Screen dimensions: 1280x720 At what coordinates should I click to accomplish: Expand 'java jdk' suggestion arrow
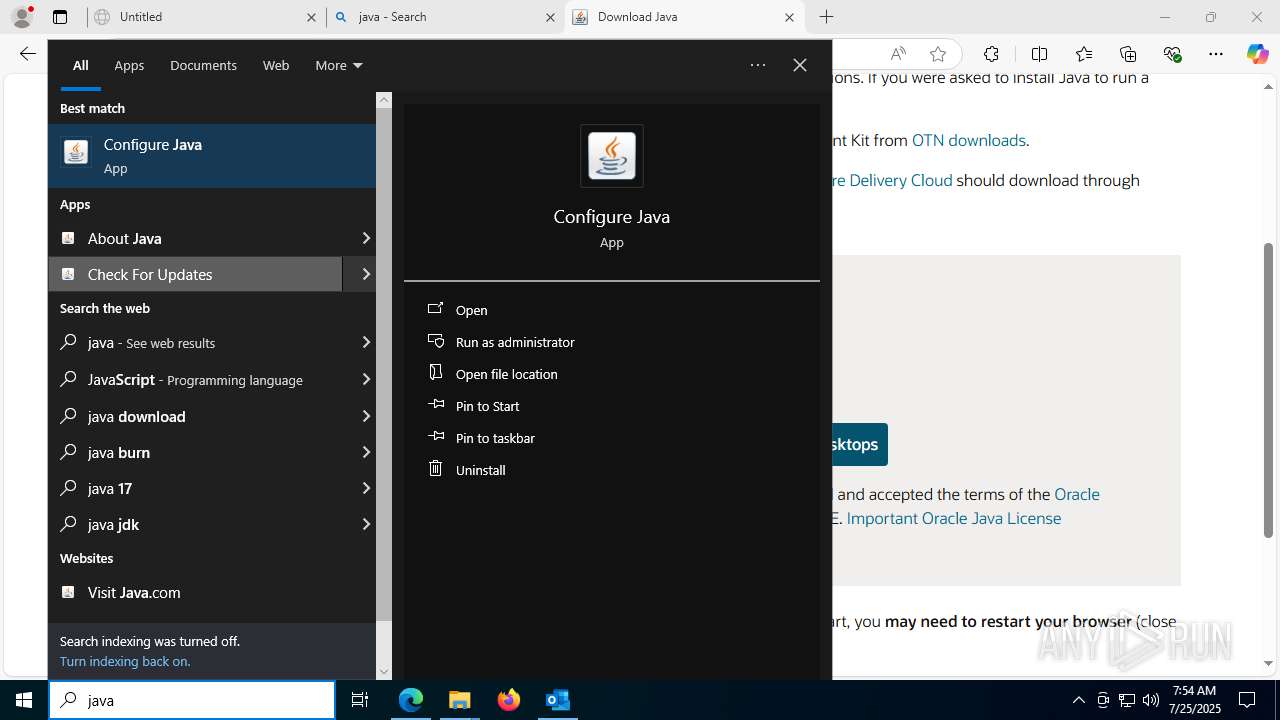pos(365,524)
